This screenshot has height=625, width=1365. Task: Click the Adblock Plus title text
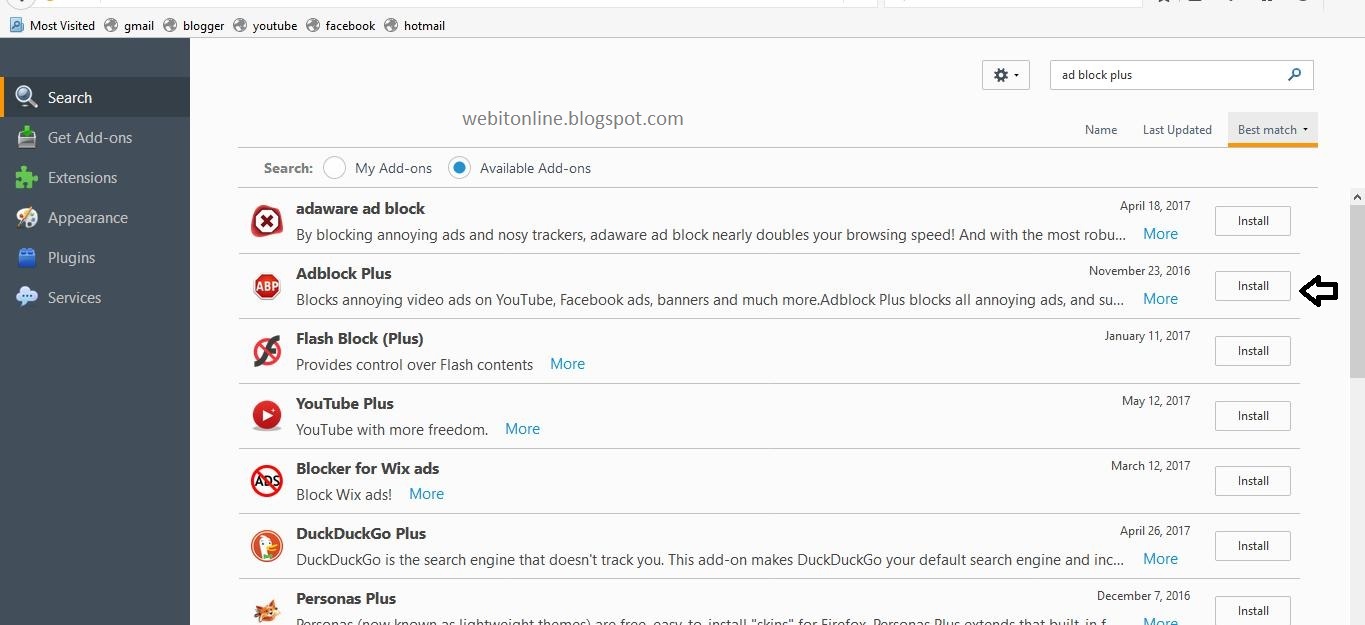click(x=344, y=273)
